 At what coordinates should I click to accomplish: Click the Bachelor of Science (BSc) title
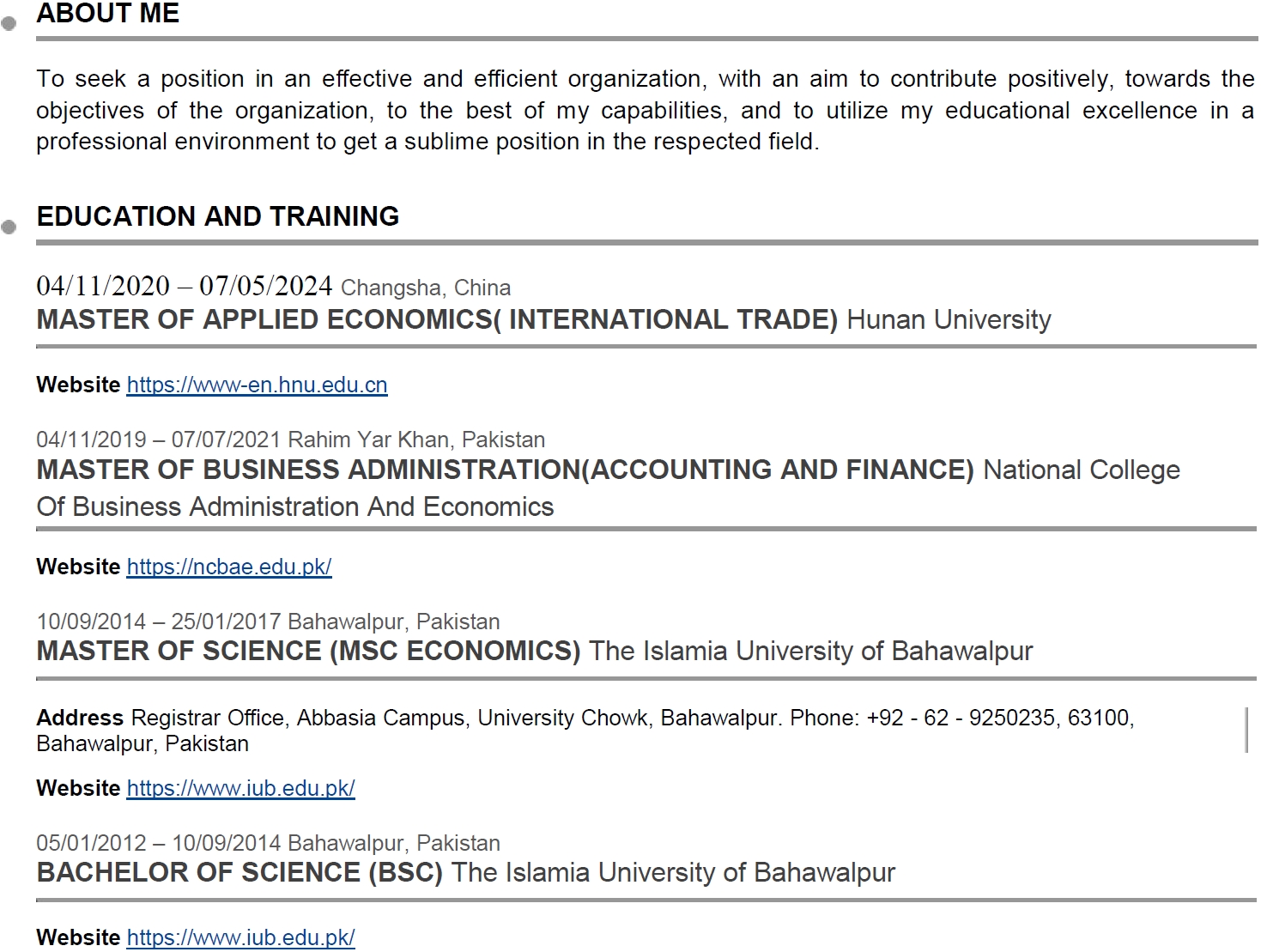pos(239,872)
